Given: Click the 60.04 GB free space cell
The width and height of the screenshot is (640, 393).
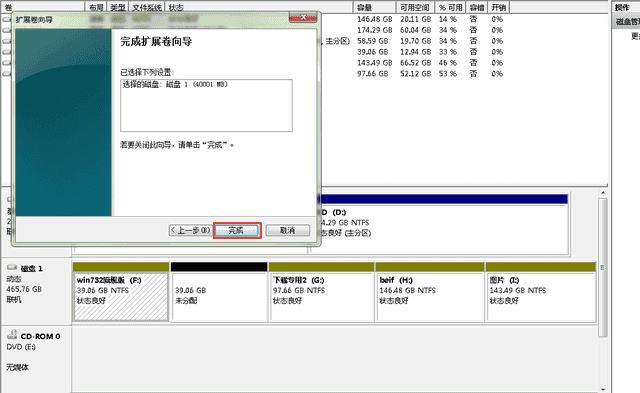Looking at the screenshot, I should pos(415,30).
